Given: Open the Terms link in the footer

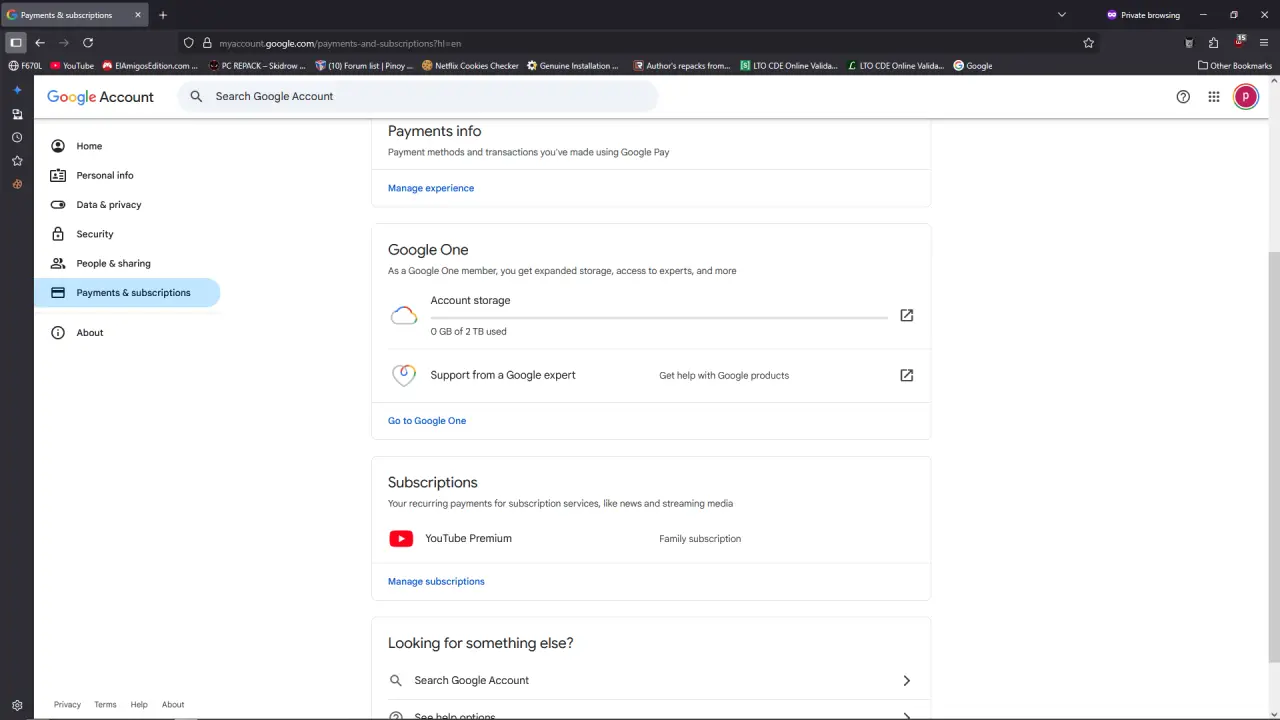Looking at the screenshot, I should pyautogui.click(x=105, y=705).
